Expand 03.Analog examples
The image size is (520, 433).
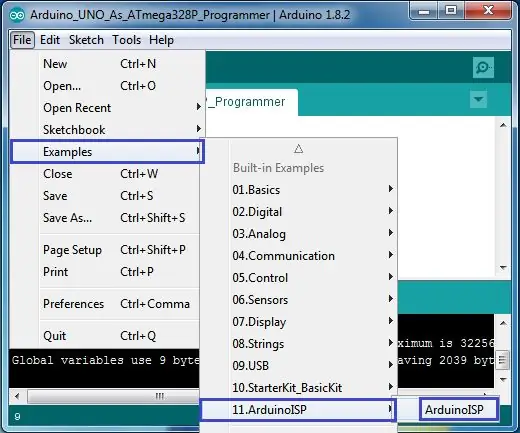[x=299, y=234]
